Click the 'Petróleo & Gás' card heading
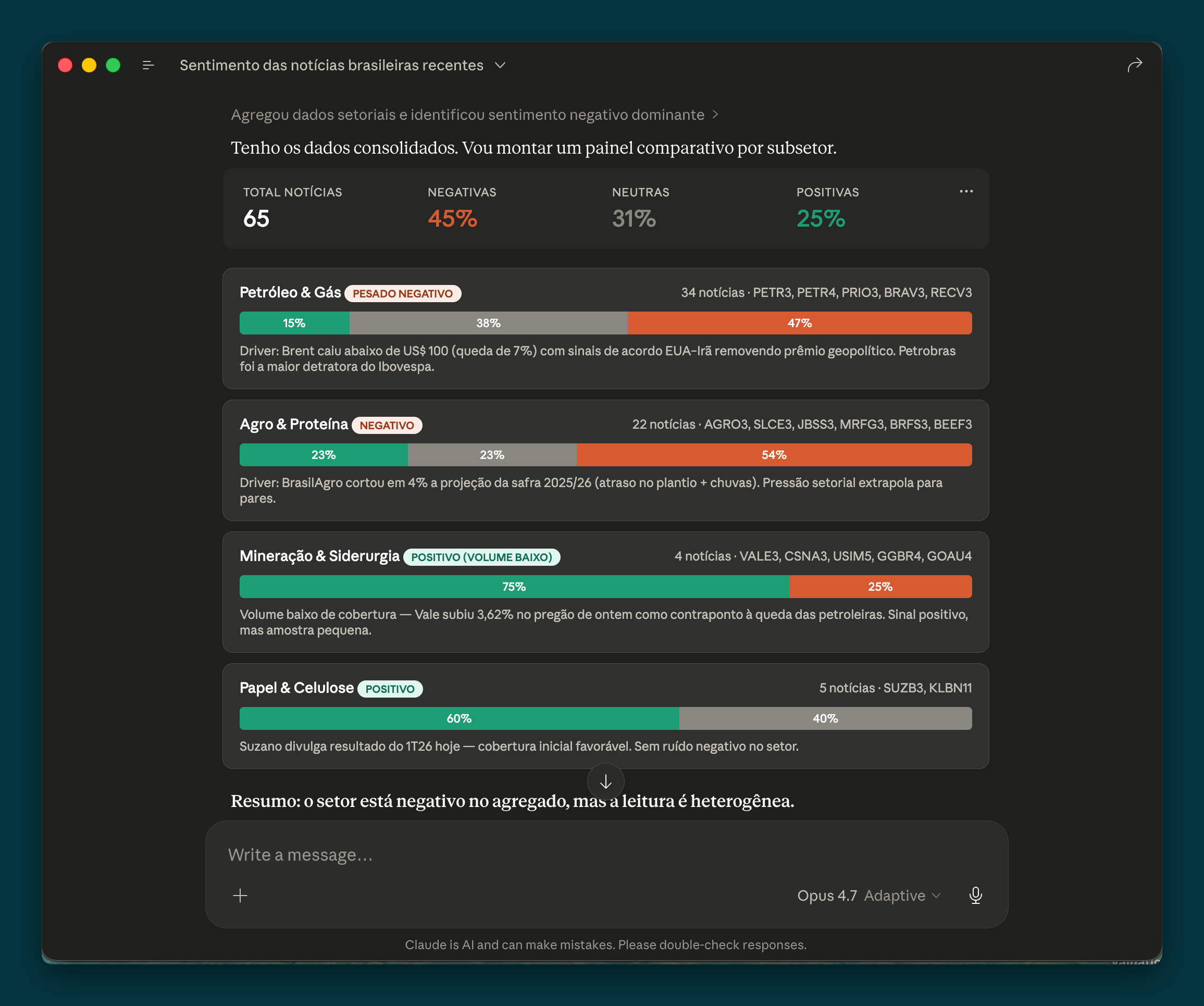1204x1006 pixels. tap(290, 293)
